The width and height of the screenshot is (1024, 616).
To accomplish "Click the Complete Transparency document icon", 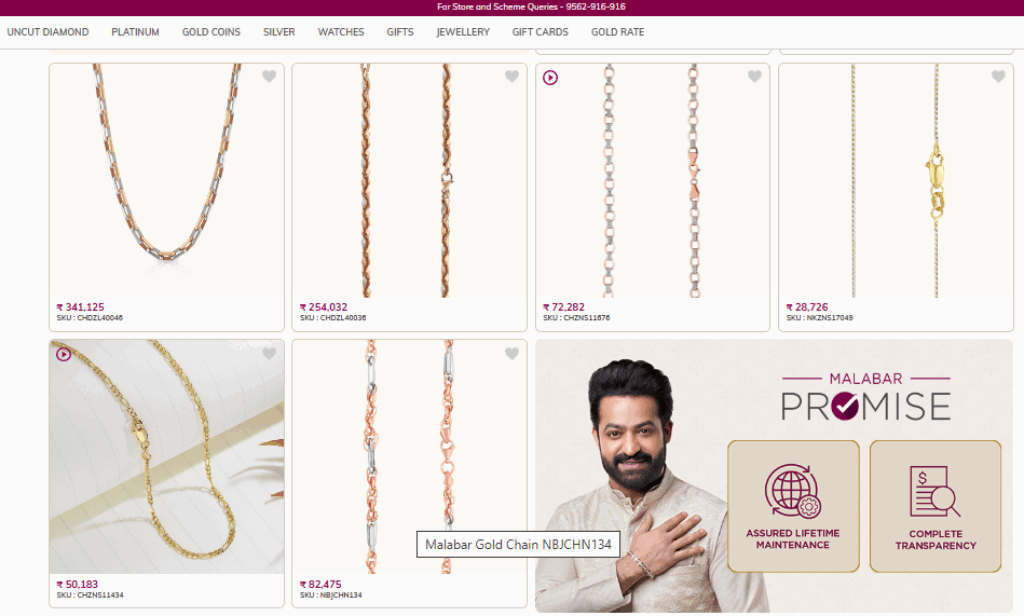I will pyautogui.click(x=935, y=491).
